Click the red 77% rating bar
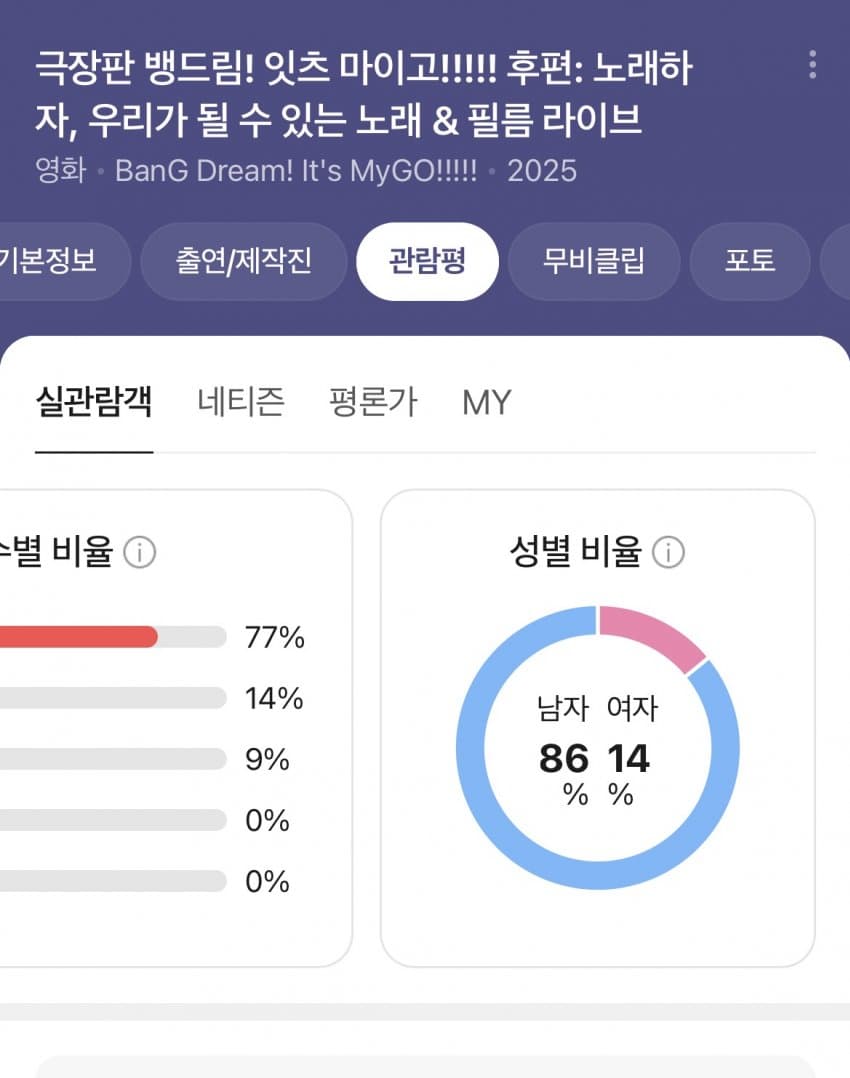Viewport: 850px width, 1078px height. click(x=80, y=637)
